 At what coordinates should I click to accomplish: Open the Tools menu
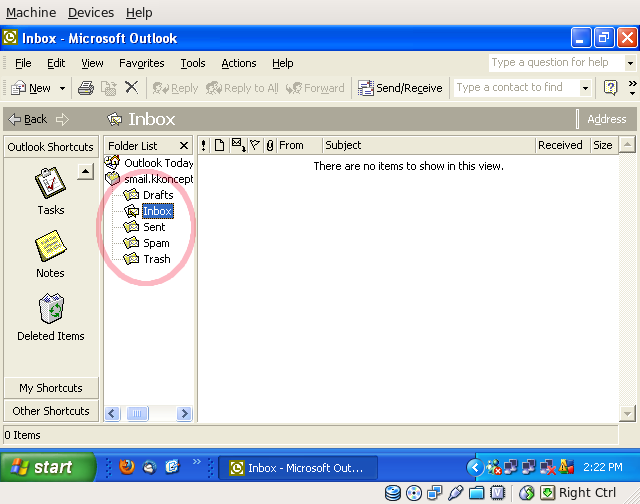(193, 63)
